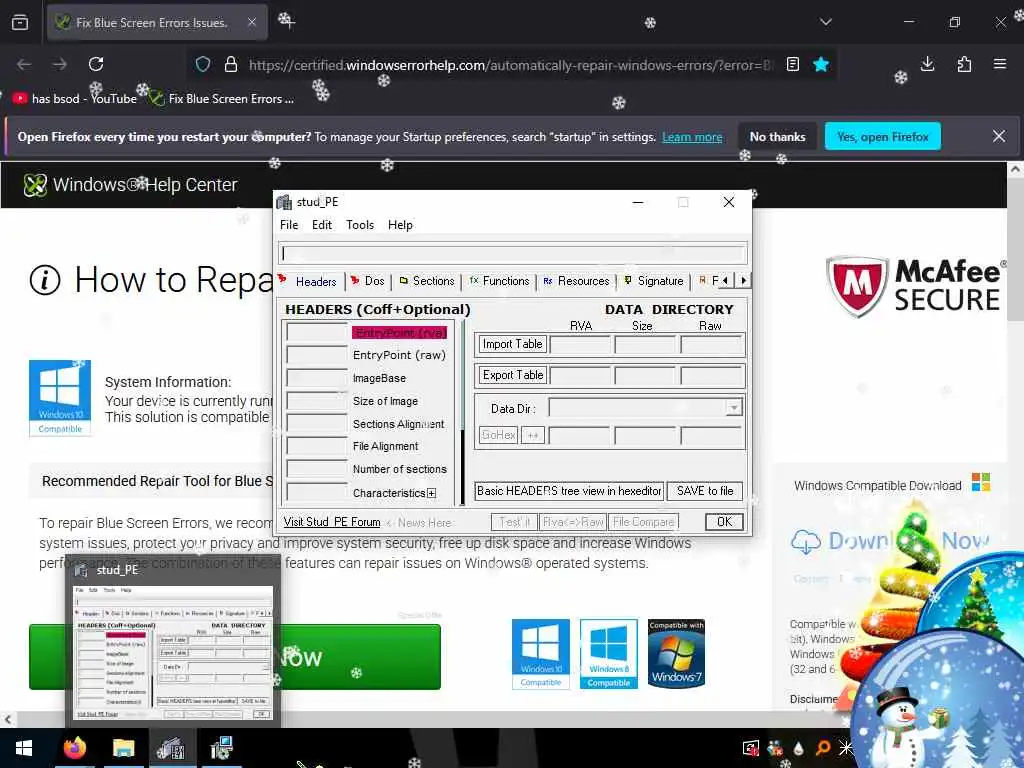Open the Tools menu in stud_PE
1024x768 pixels.
pyautogui.click(x=360, y=225)
